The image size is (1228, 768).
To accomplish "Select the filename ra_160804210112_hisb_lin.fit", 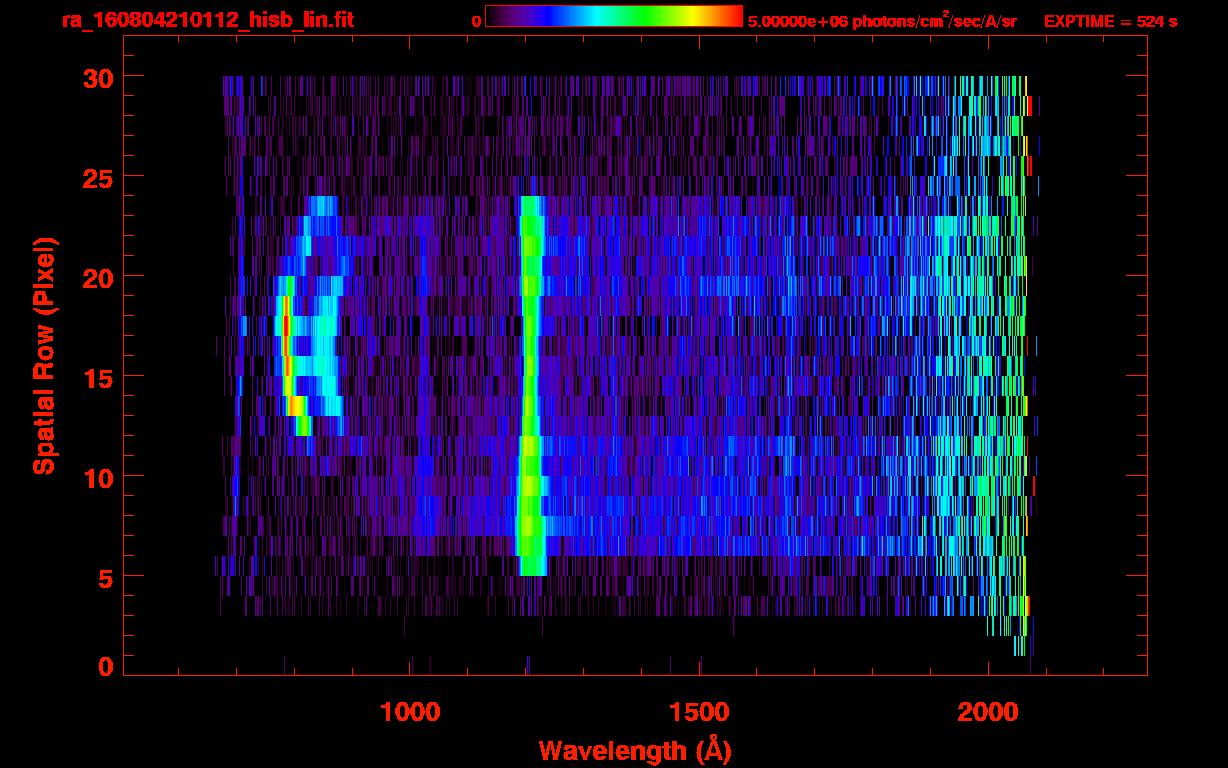I will click(x=207, y=20).
